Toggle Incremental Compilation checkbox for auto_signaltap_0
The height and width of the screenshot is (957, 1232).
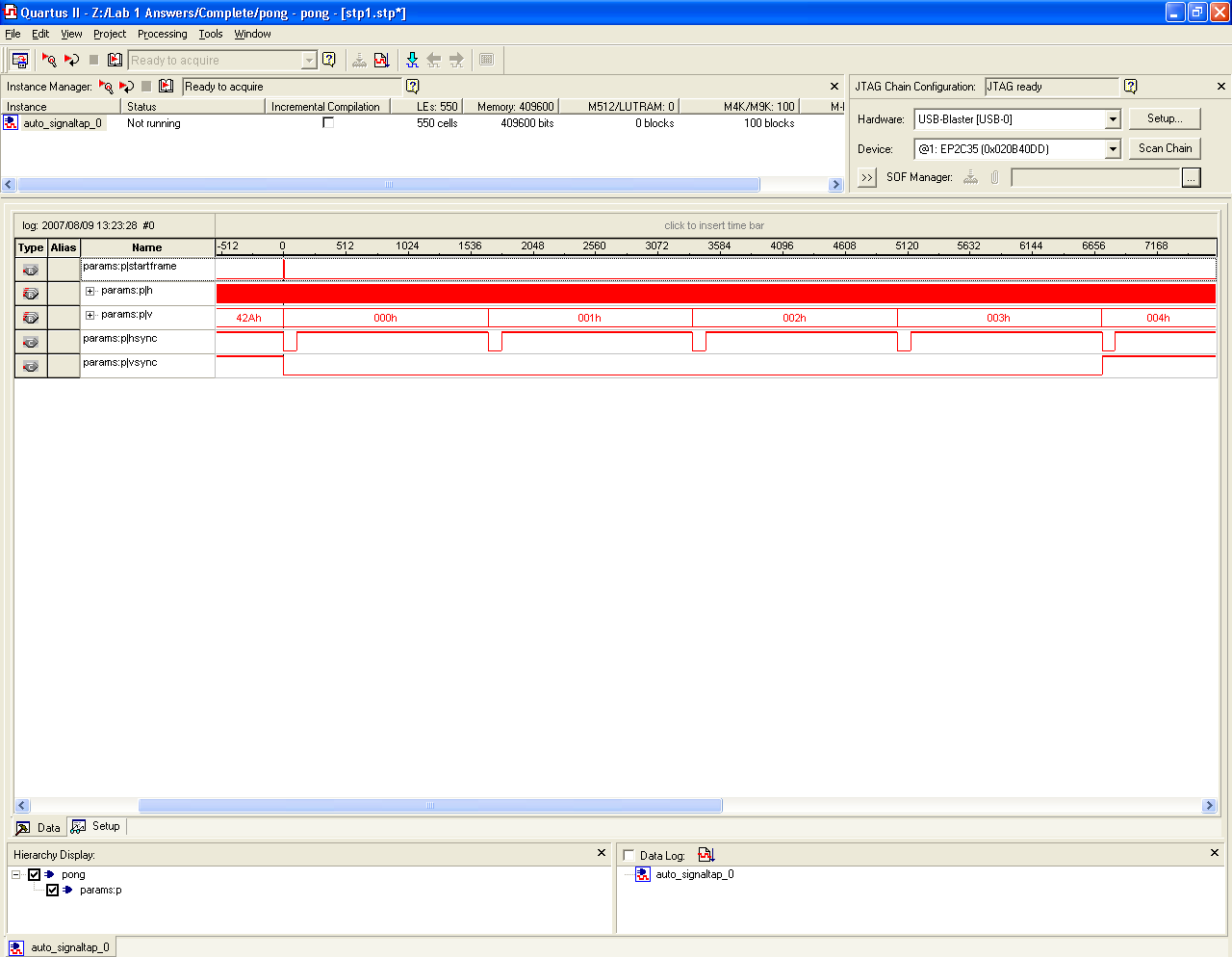point(328,123)
